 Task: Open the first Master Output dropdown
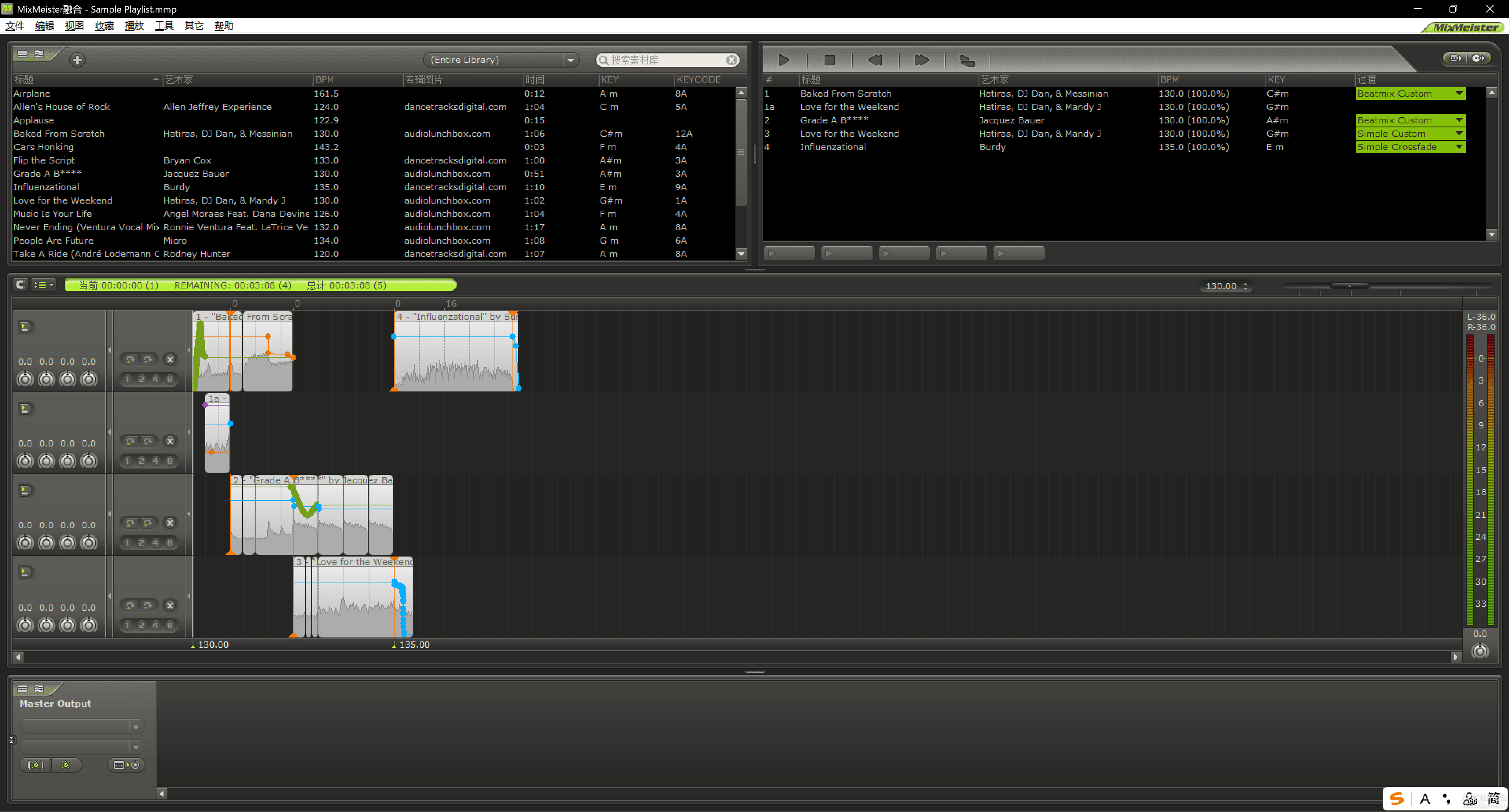click(81, 726)
